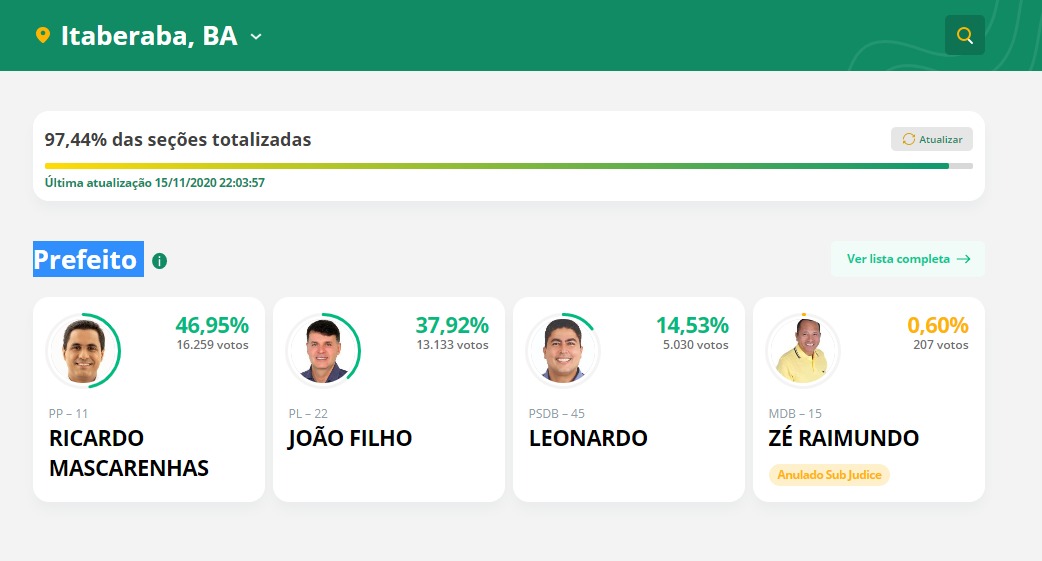Click the search magnifier icon

(x=964, y=35)
